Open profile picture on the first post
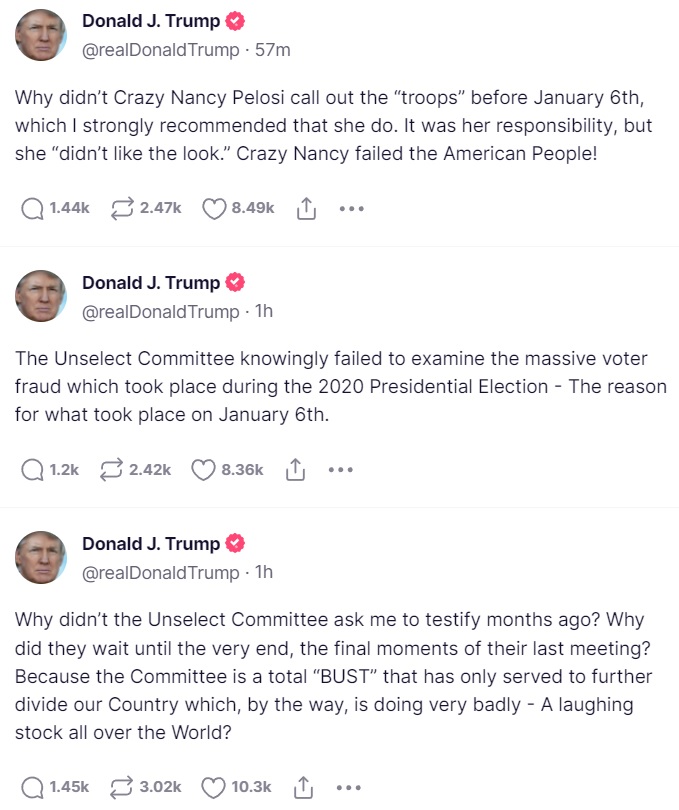 click(x=41, y=35)
